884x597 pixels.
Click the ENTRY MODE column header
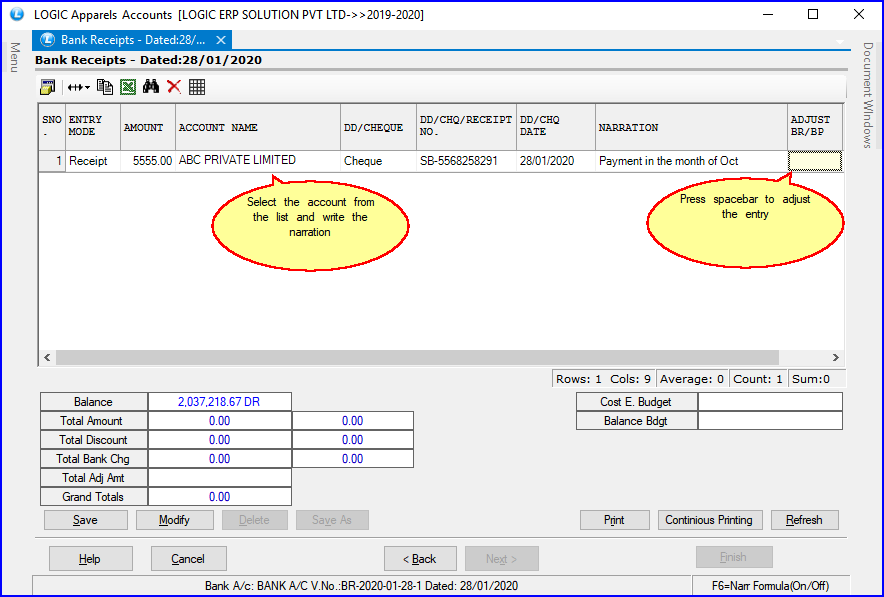(93, 127)
